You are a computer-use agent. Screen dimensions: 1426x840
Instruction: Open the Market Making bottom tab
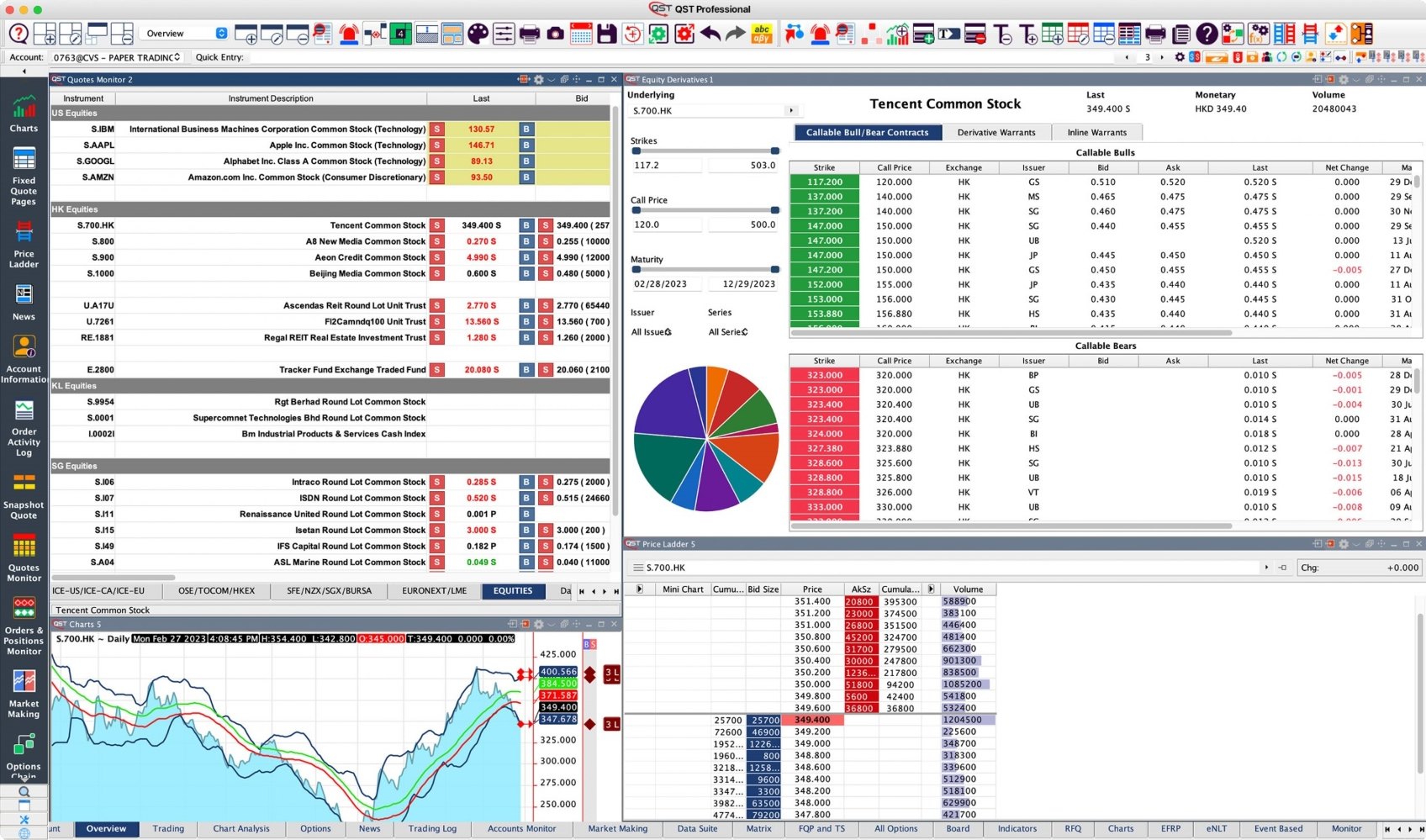point(618,829)
